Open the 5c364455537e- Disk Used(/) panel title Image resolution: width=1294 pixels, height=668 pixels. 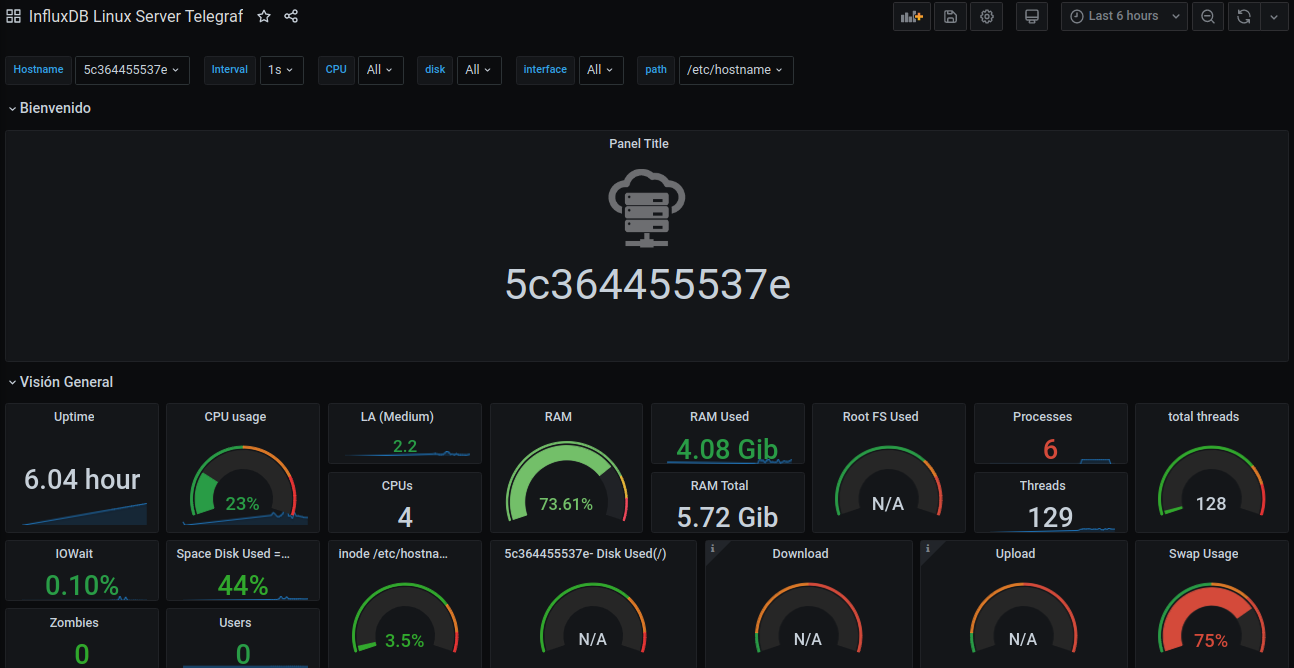coord(585,554)
